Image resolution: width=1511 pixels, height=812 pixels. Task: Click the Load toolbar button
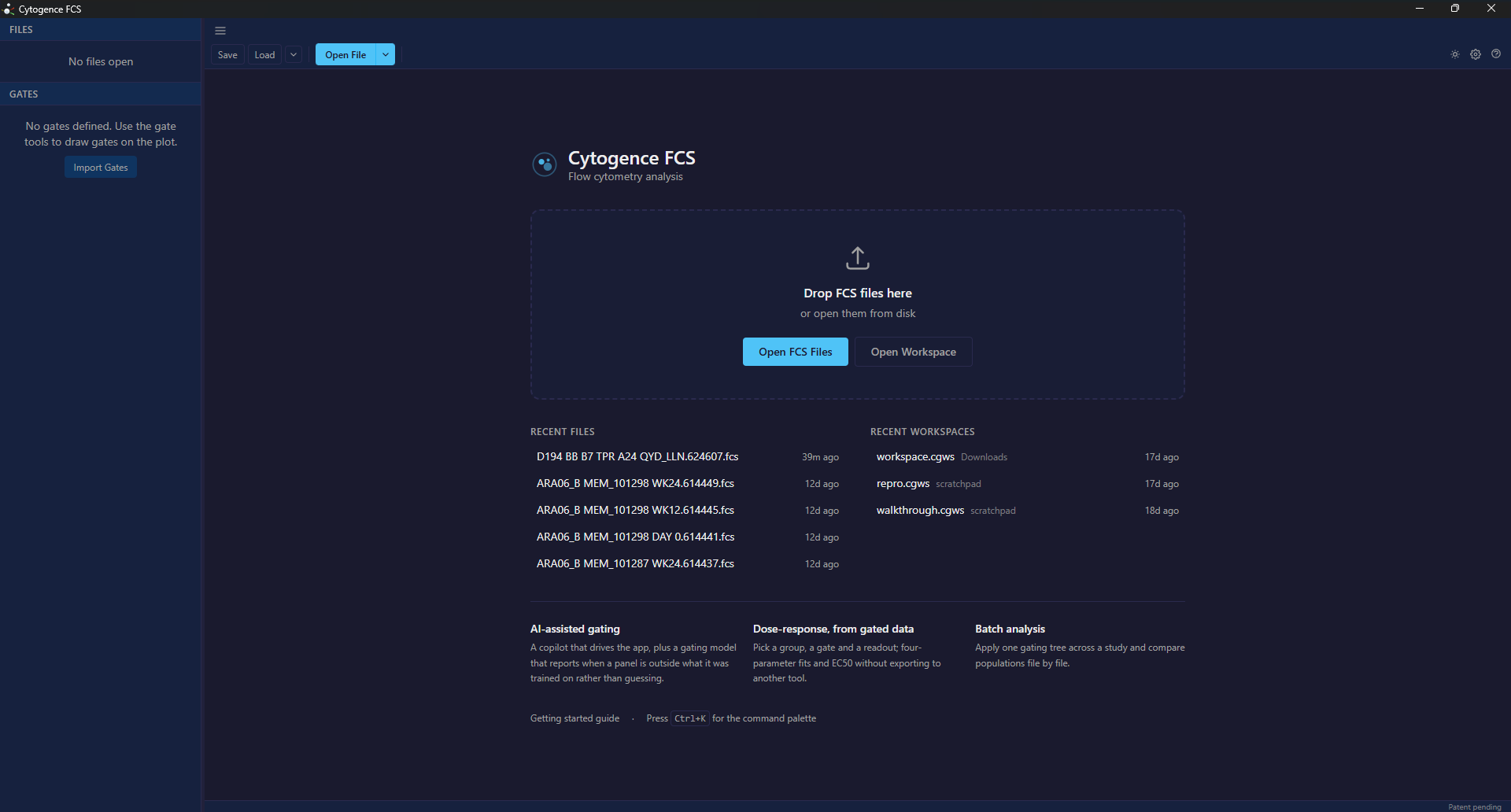[264, 54]
